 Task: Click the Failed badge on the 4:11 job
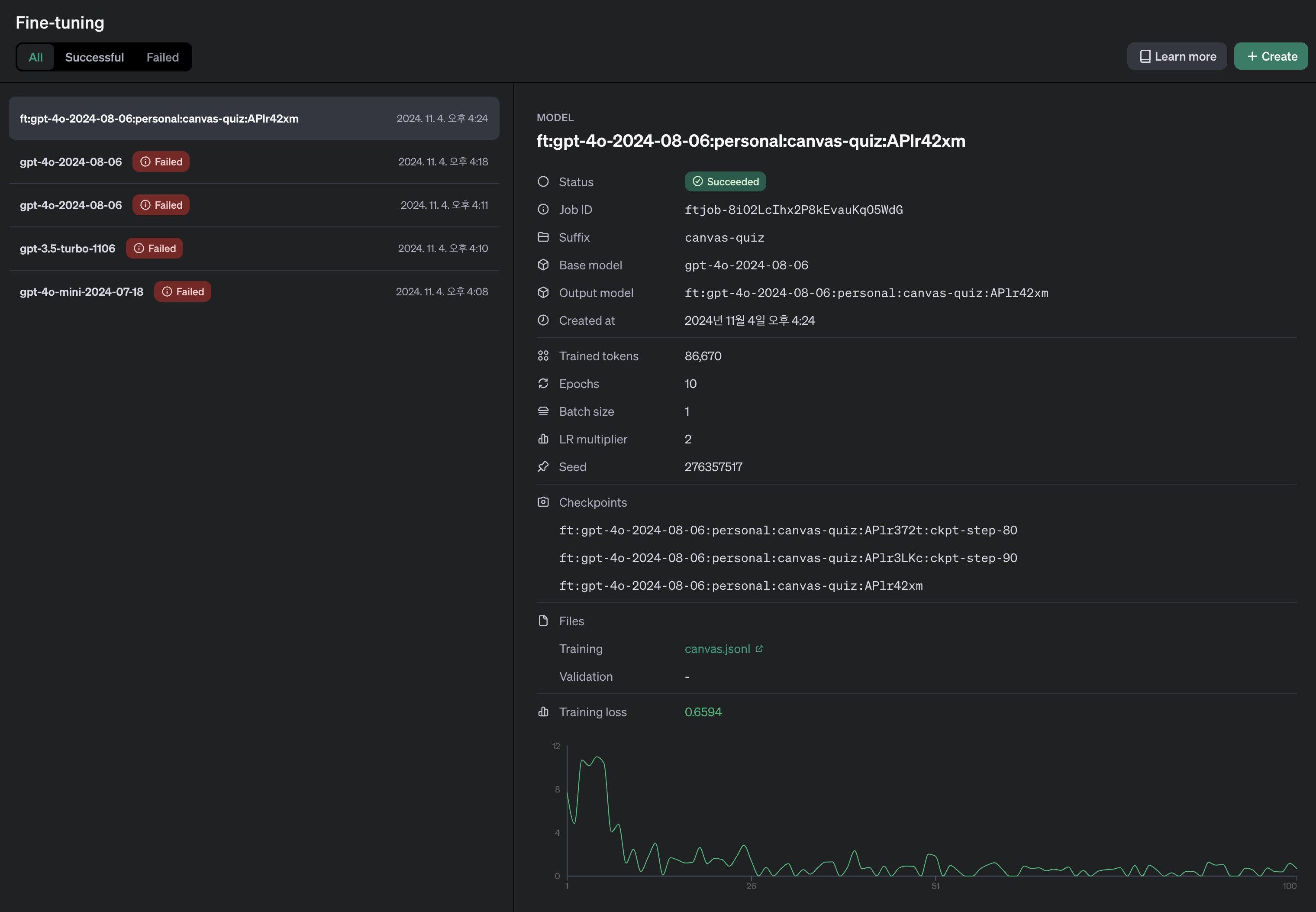[x=161, y=205]
